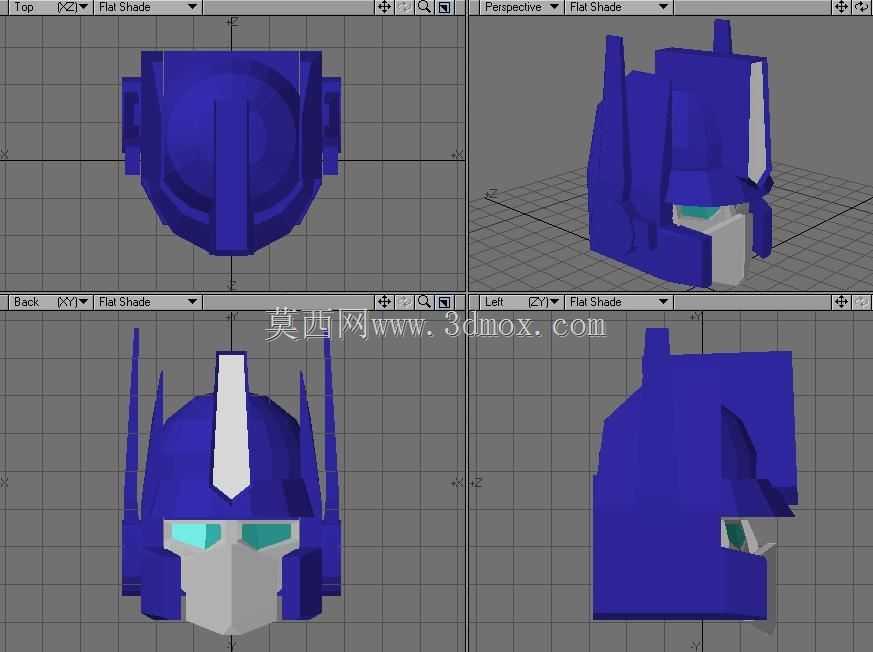Viewport: 873px width, 652px height.
Task: Click the pan (move) icon in Perspective viewport
Action: tap(841, 7)
